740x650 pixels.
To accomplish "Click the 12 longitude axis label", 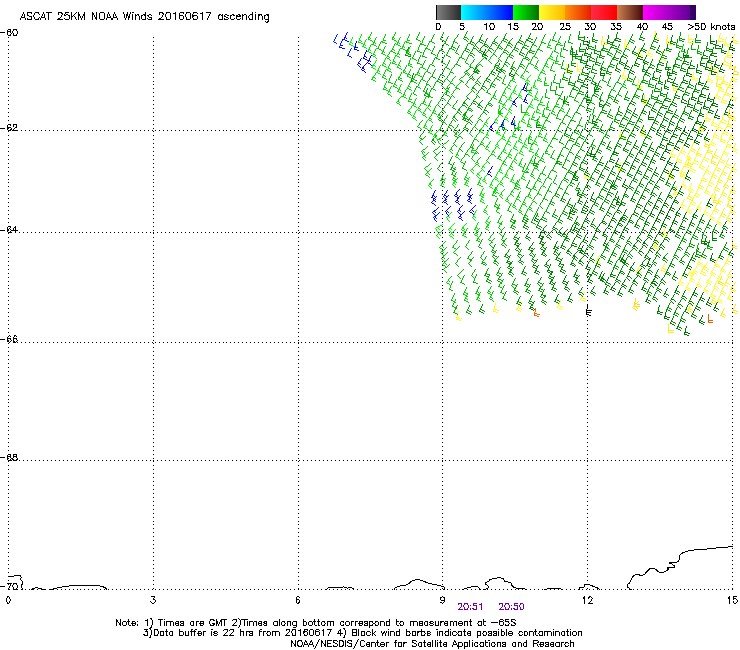I will click(x=587, y=600).
